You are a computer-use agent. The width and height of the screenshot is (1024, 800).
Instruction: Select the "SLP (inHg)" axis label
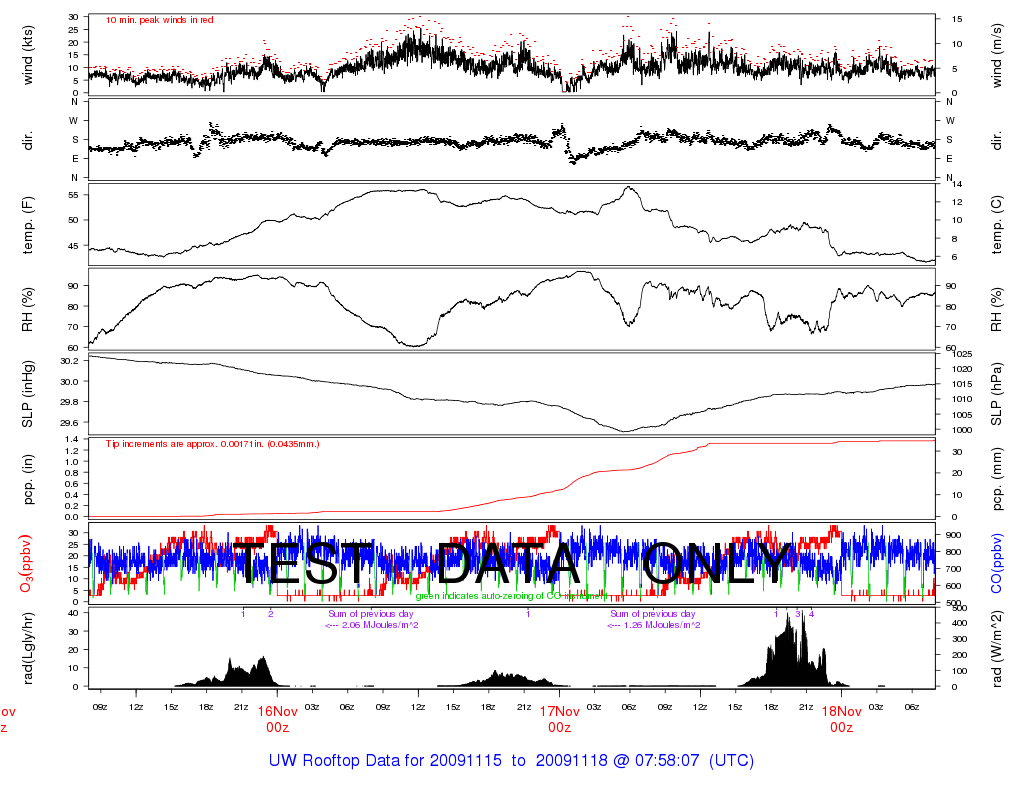(27, 394)
